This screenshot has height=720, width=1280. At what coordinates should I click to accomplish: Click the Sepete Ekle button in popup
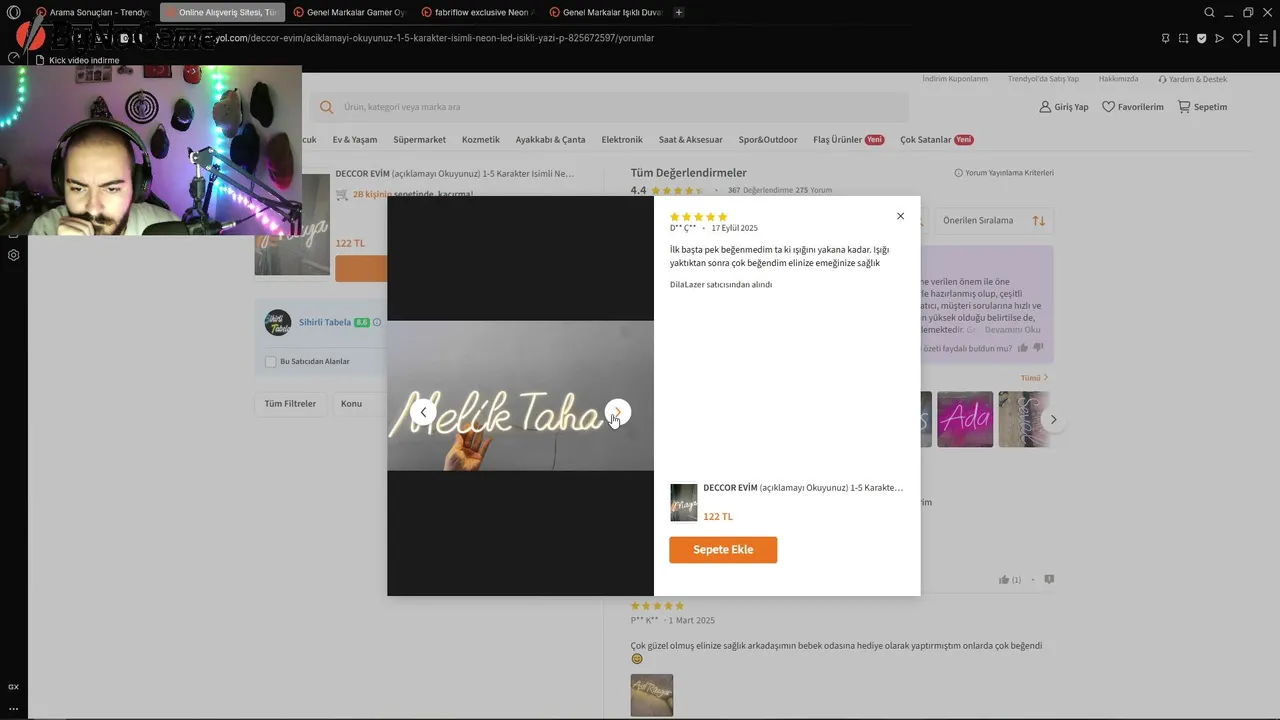pyautogui.click(x=723, y=550)
